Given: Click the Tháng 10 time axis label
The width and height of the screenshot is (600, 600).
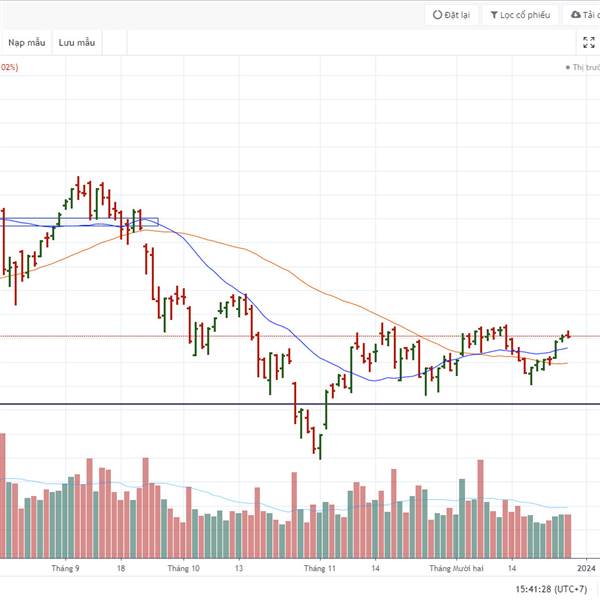Looking at the screenshot, I should 183,568.
